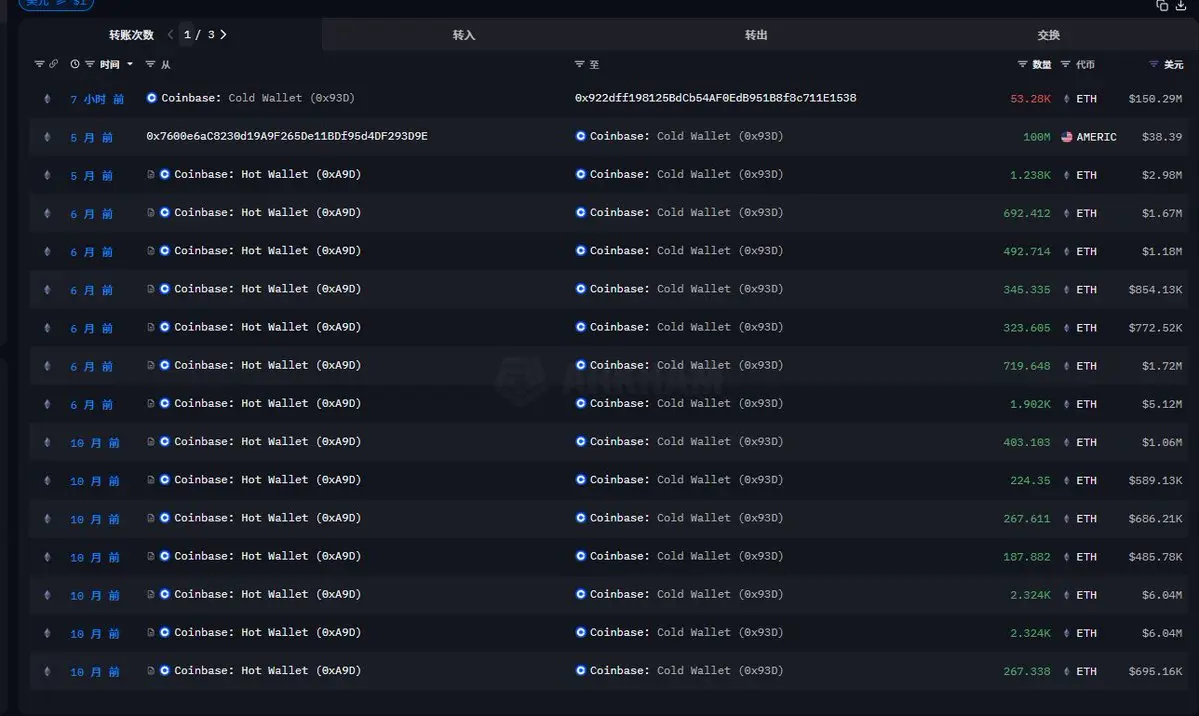Open the 数量 (amount) column filter icon

tap(1022, 64)
